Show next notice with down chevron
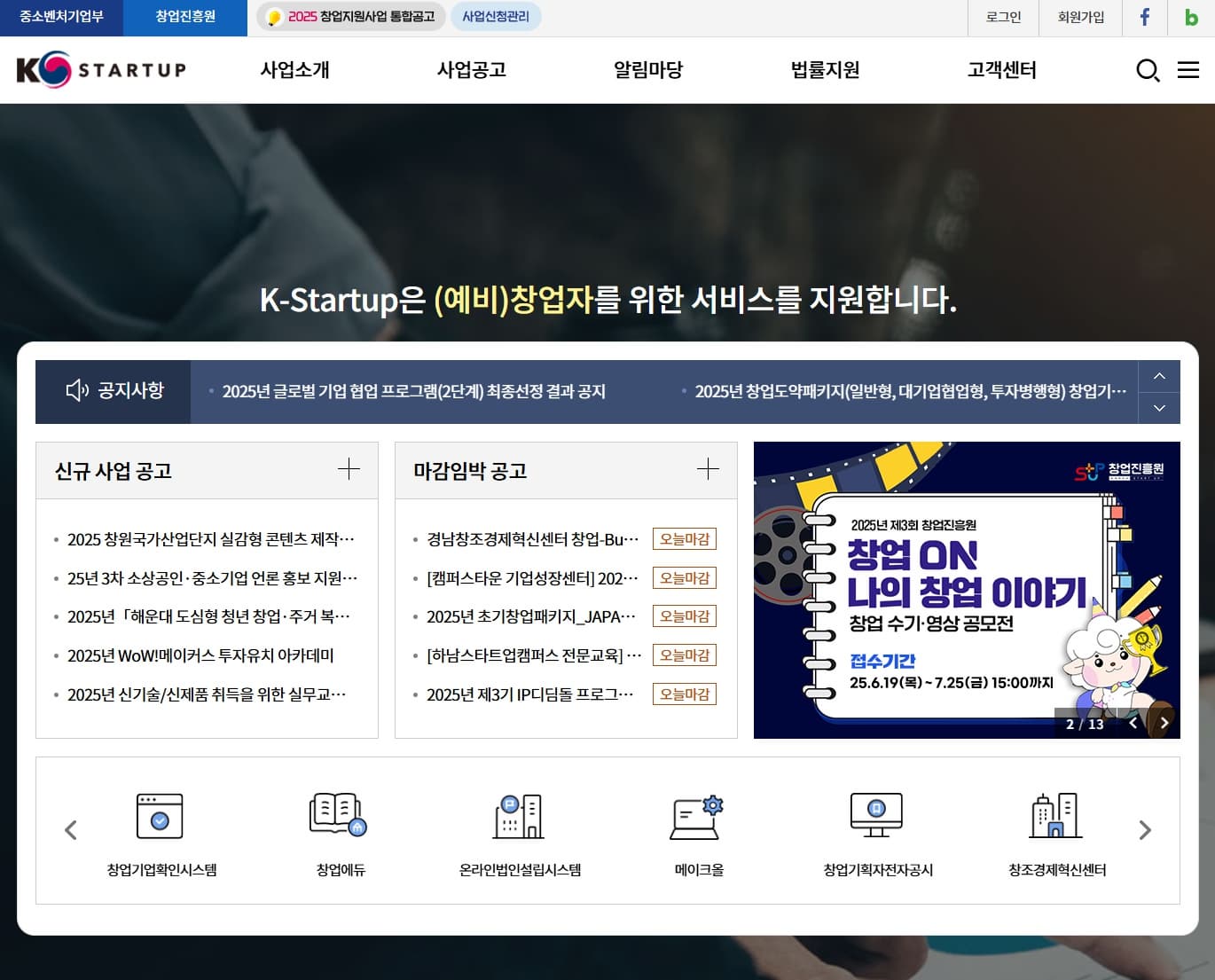This screenshot has width=1215, height=980. click(x=1159, y=408)
